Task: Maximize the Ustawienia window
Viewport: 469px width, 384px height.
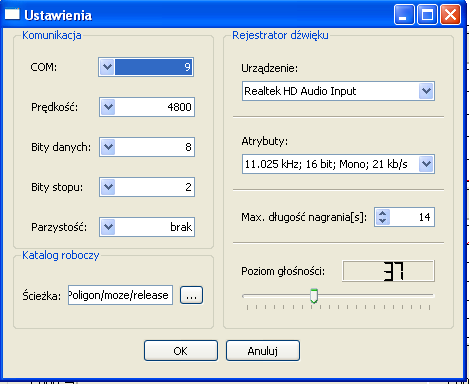Action: (427, 15)
